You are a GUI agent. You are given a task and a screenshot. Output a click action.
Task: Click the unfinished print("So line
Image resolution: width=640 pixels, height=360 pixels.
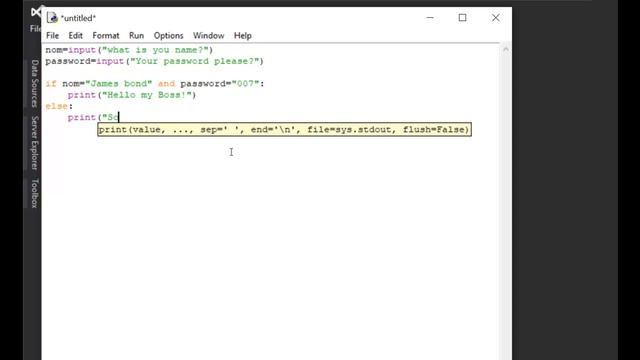click(x=93, y=118)
